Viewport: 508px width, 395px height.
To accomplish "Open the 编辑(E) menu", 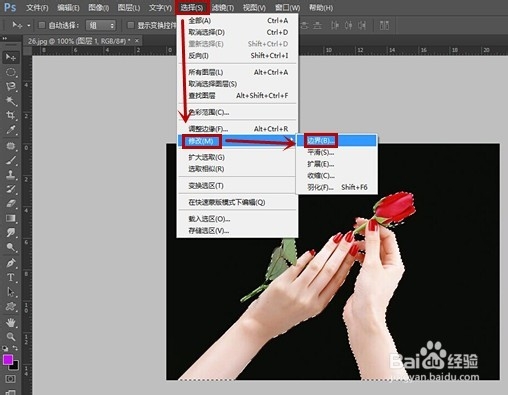I will point(68,7).
